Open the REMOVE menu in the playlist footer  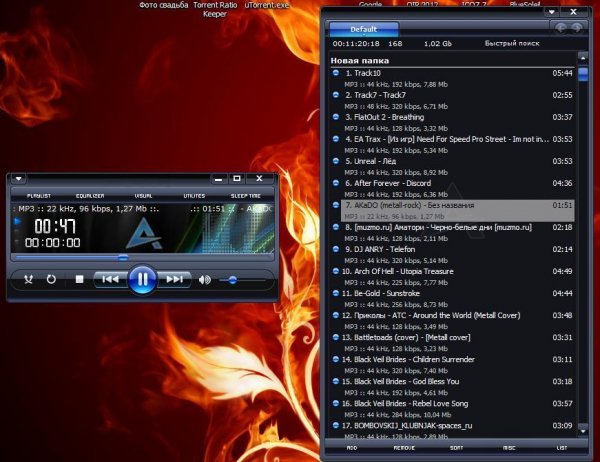[x=404, y=448]
